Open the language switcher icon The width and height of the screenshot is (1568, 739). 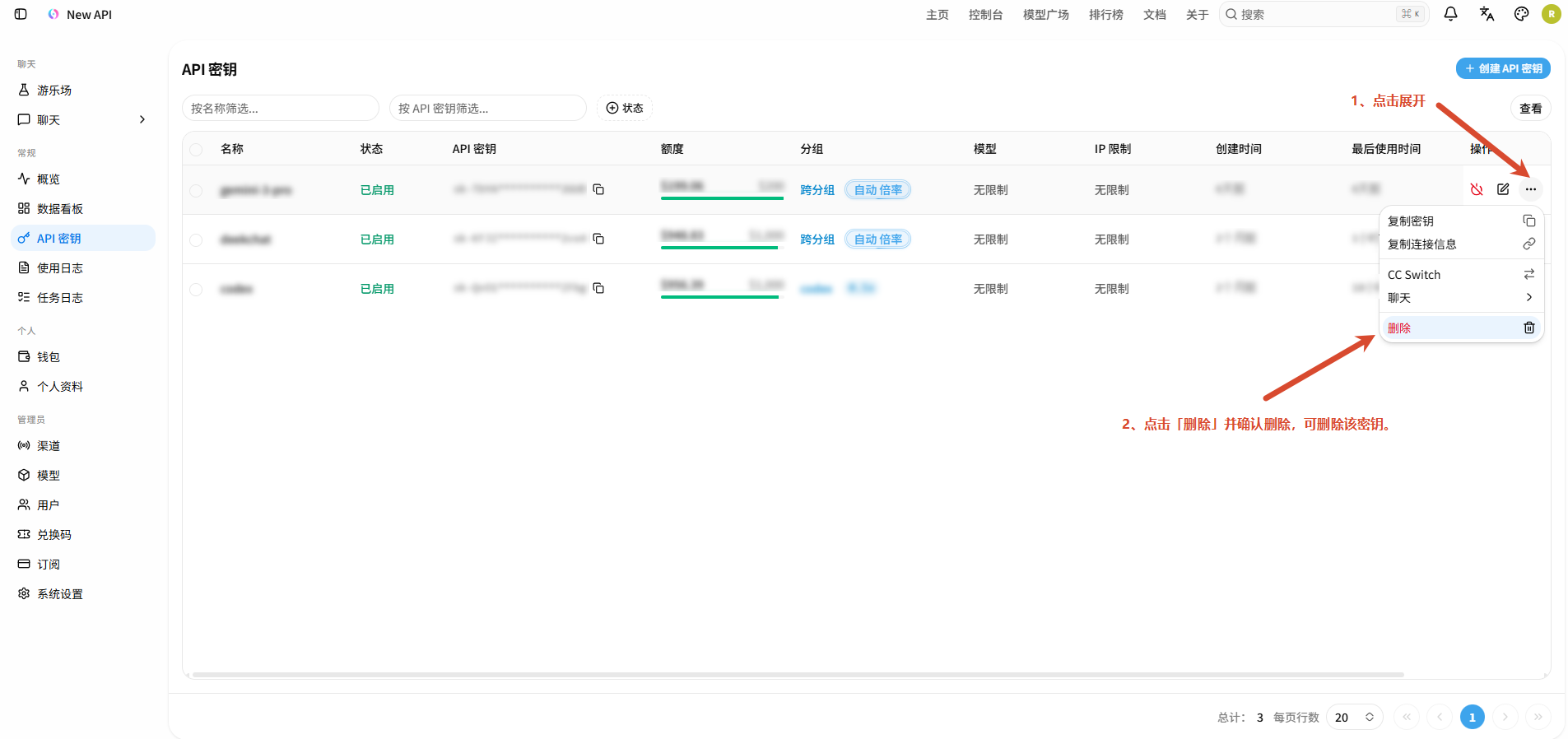coord(1487,14)
